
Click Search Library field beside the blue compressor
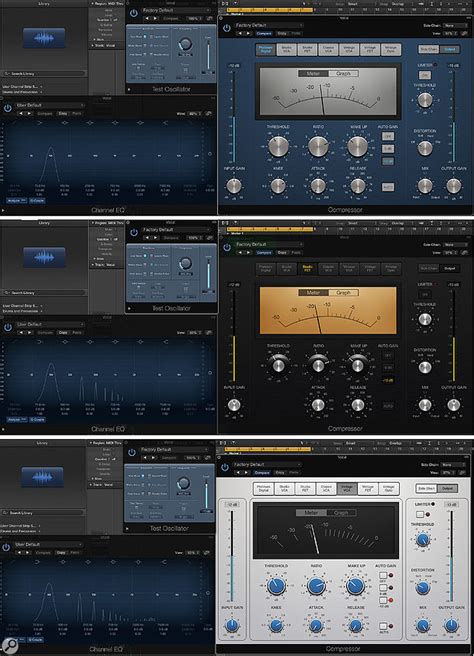click(x=44, y=74)
